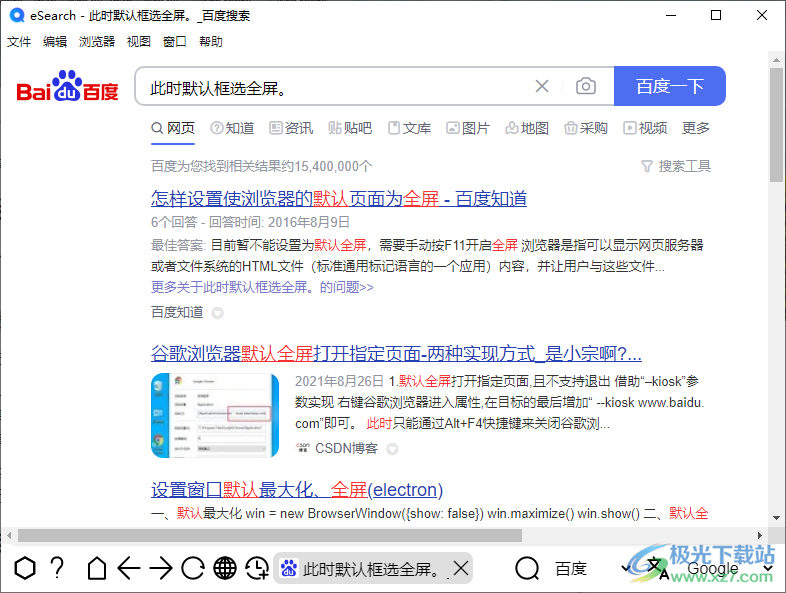Expand the arrow next to 百度知道 source
This screenshot has width=786, height=593.
217,313
